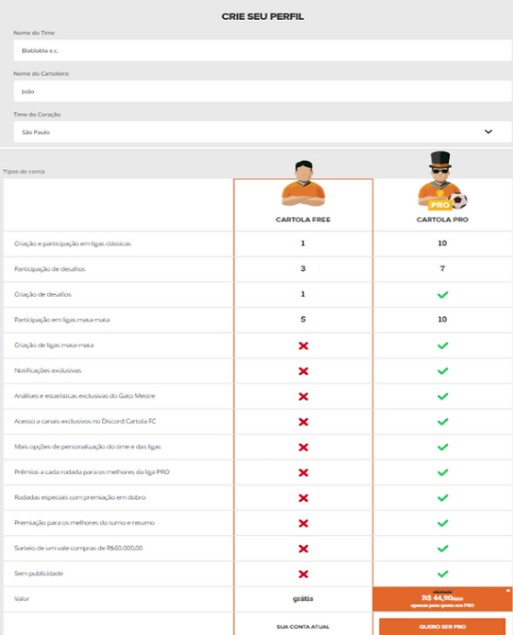Click the PRO value 7 for Participação de desafios

[443, 268]
